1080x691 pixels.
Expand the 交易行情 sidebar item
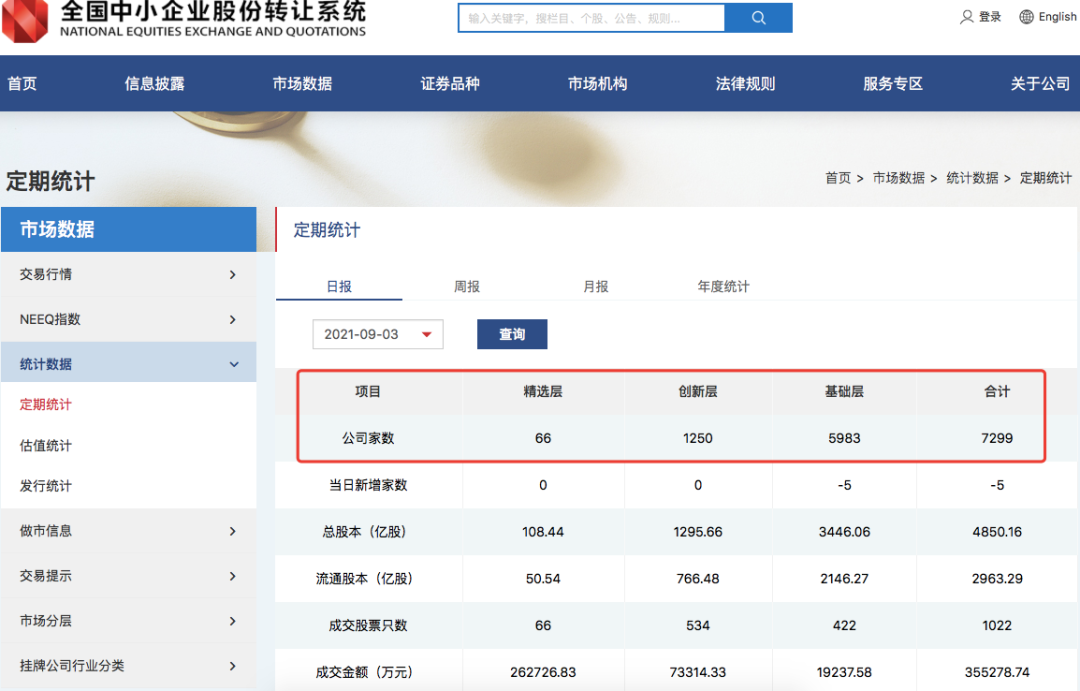[232, 275]
